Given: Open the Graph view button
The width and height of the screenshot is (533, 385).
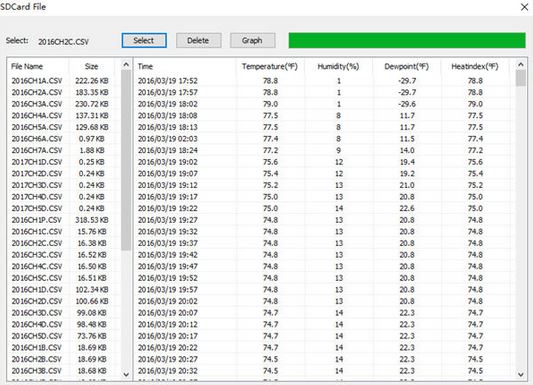Looking at the screenshot, I should pos(253,40).
